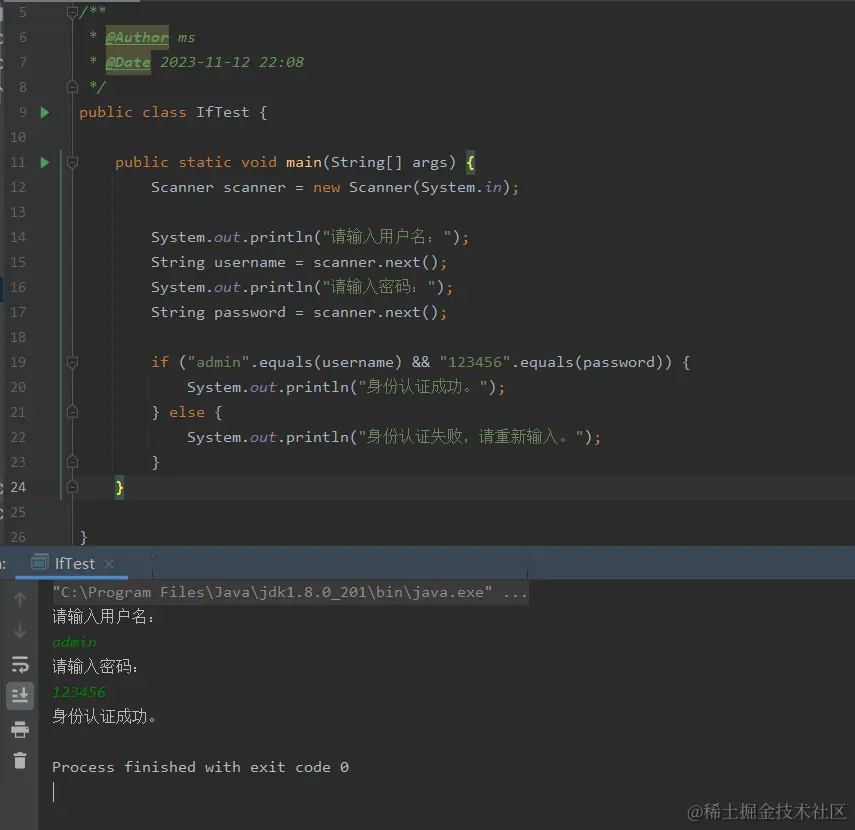The image size is (855, 830).
Task: Click the '123456' input text in console
Action: tap(79, 692)
